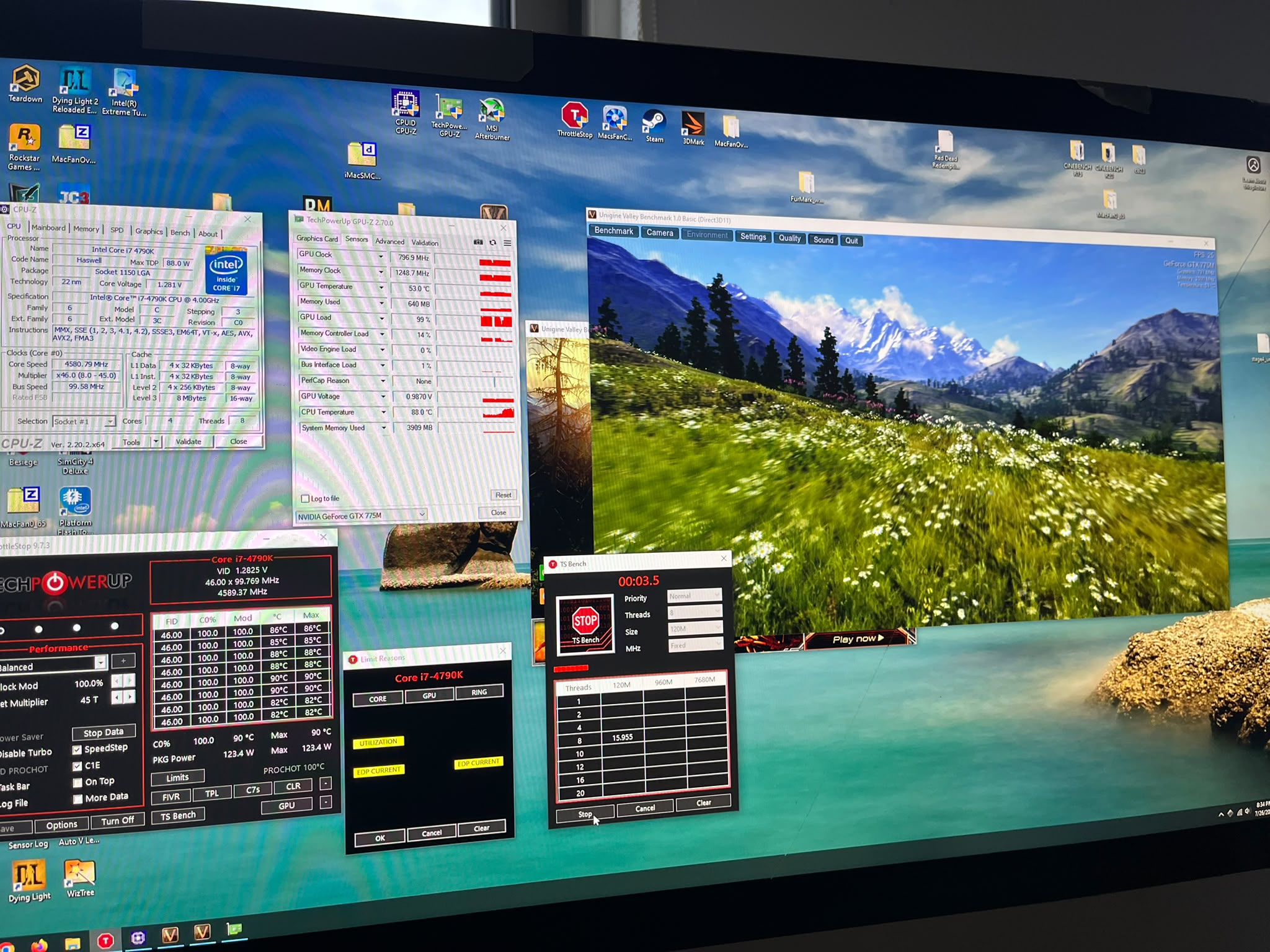The image size is (1270, 952).
Task: Click the camera screenshot icon in GPU-Z
Action: pos(478,242)
